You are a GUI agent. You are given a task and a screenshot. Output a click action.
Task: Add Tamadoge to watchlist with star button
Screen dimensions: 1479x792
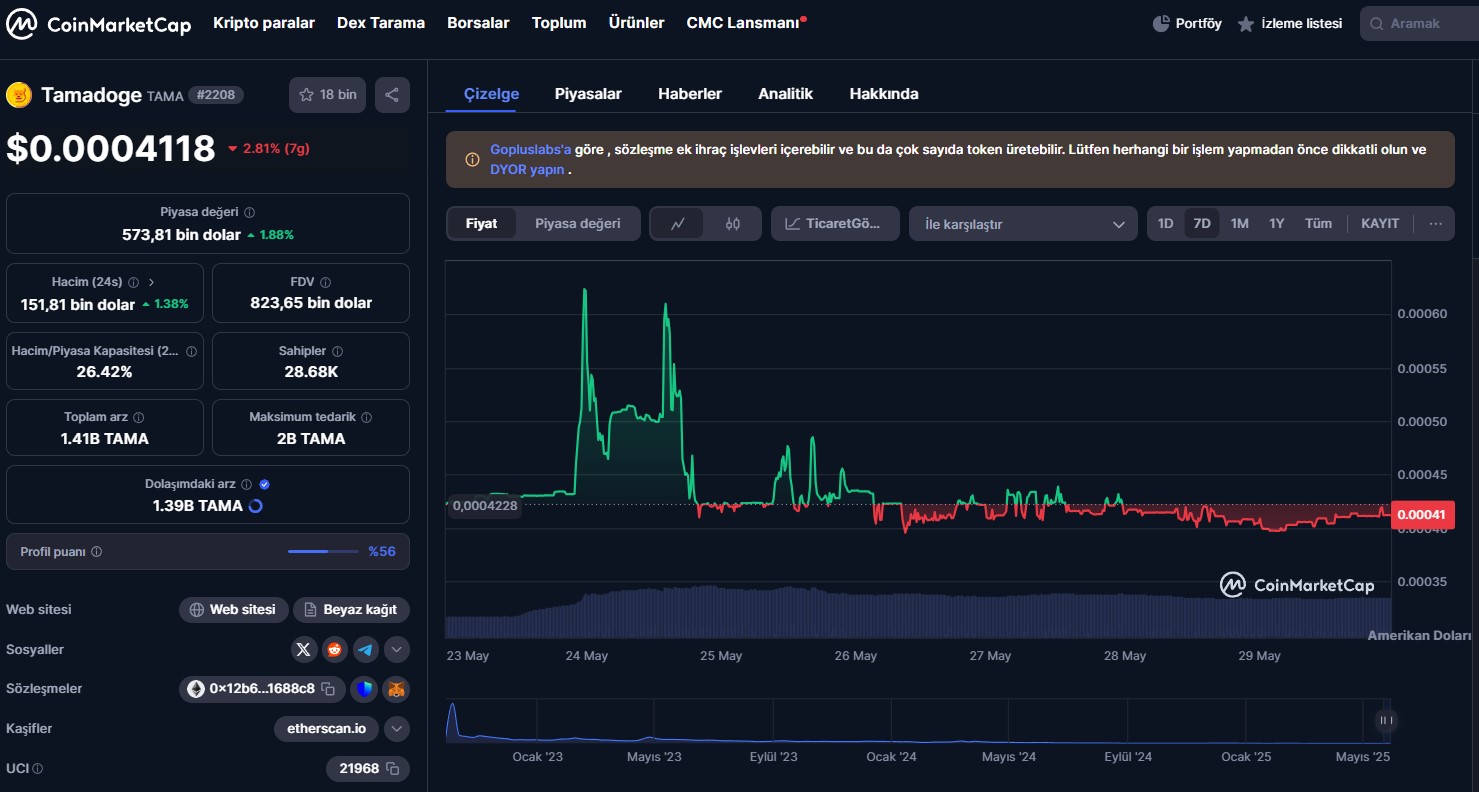tap(327, 95)
